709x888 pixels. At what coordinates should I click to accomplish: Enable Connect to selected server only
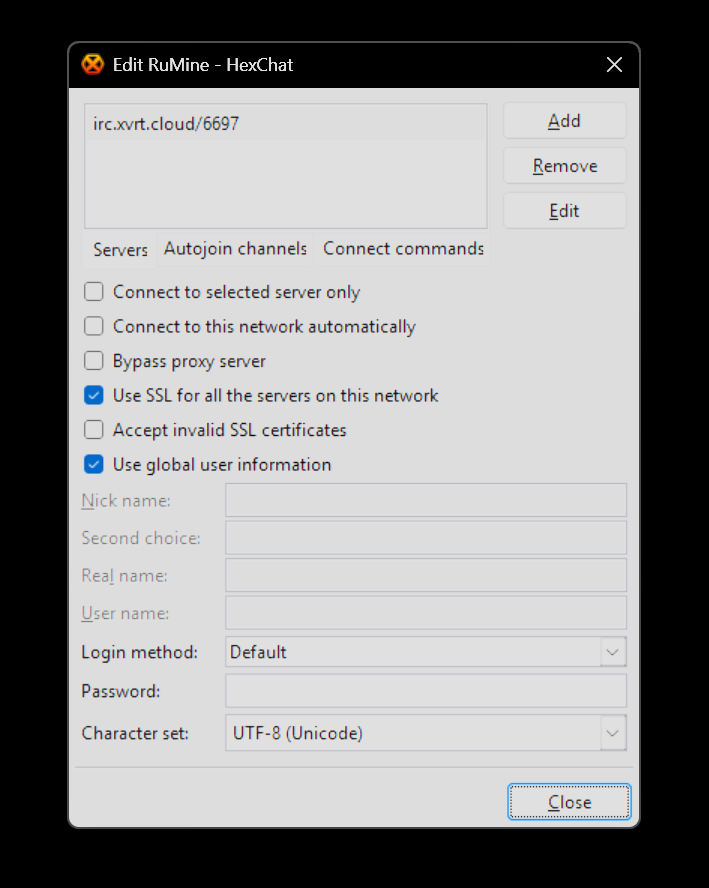pos(94,292)
